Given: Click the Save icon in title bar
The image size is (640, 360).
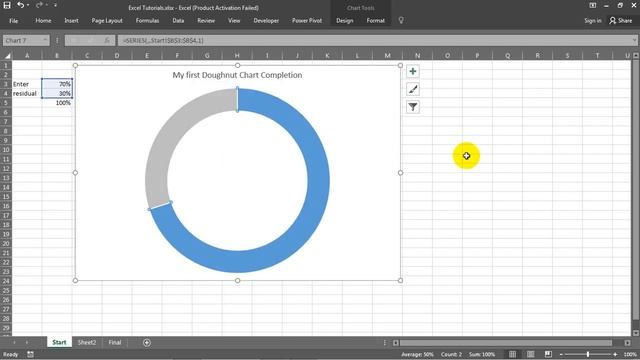Looking at the screenshot, I should (x=7, y=5).
